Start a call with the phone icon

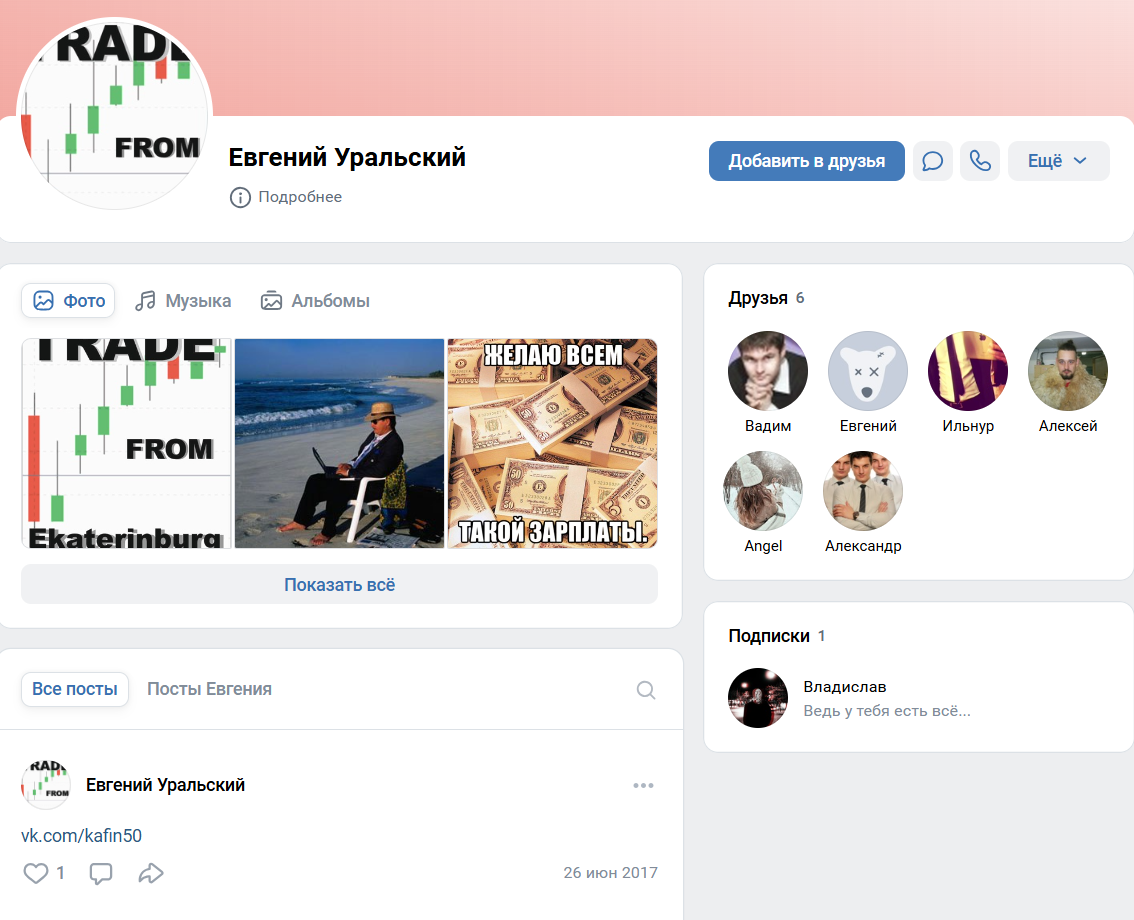[x=979, y=161]
